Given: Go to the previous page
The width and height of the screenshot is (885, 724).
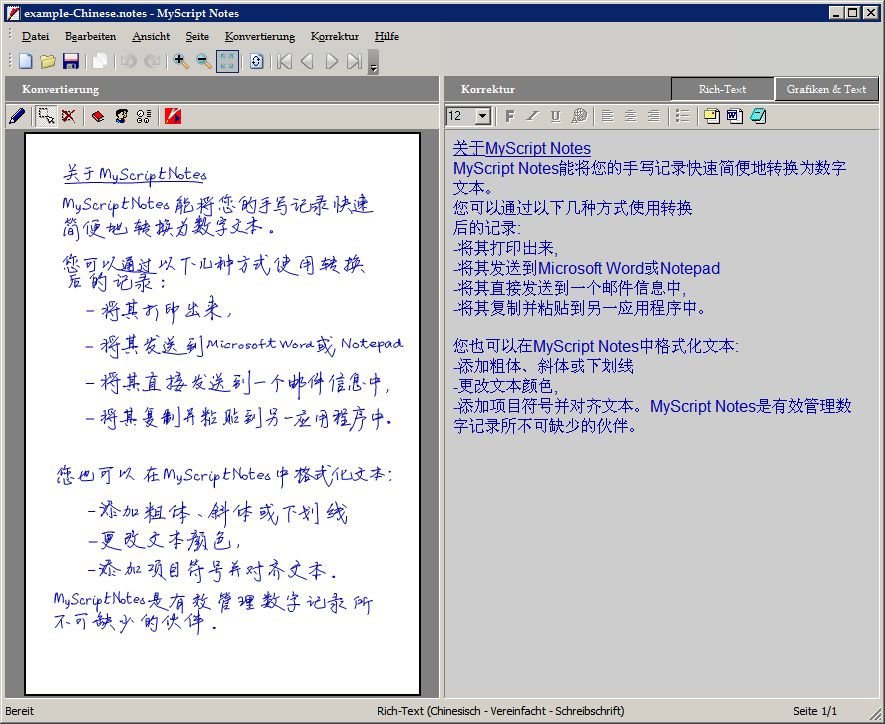Looking at the screenshot, I should [308, 61].
